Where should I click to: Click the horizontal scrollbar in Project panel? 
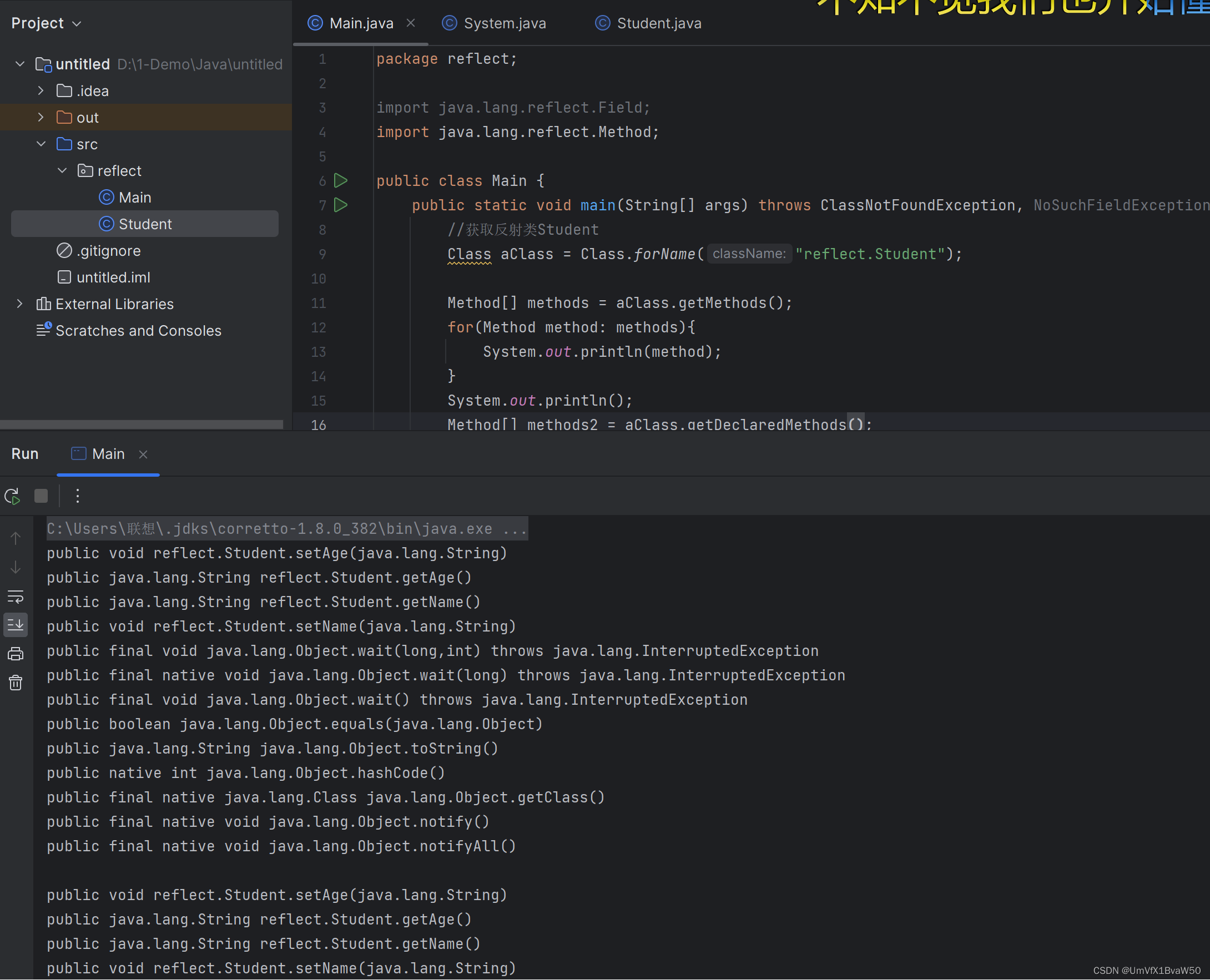click(141, 425)
